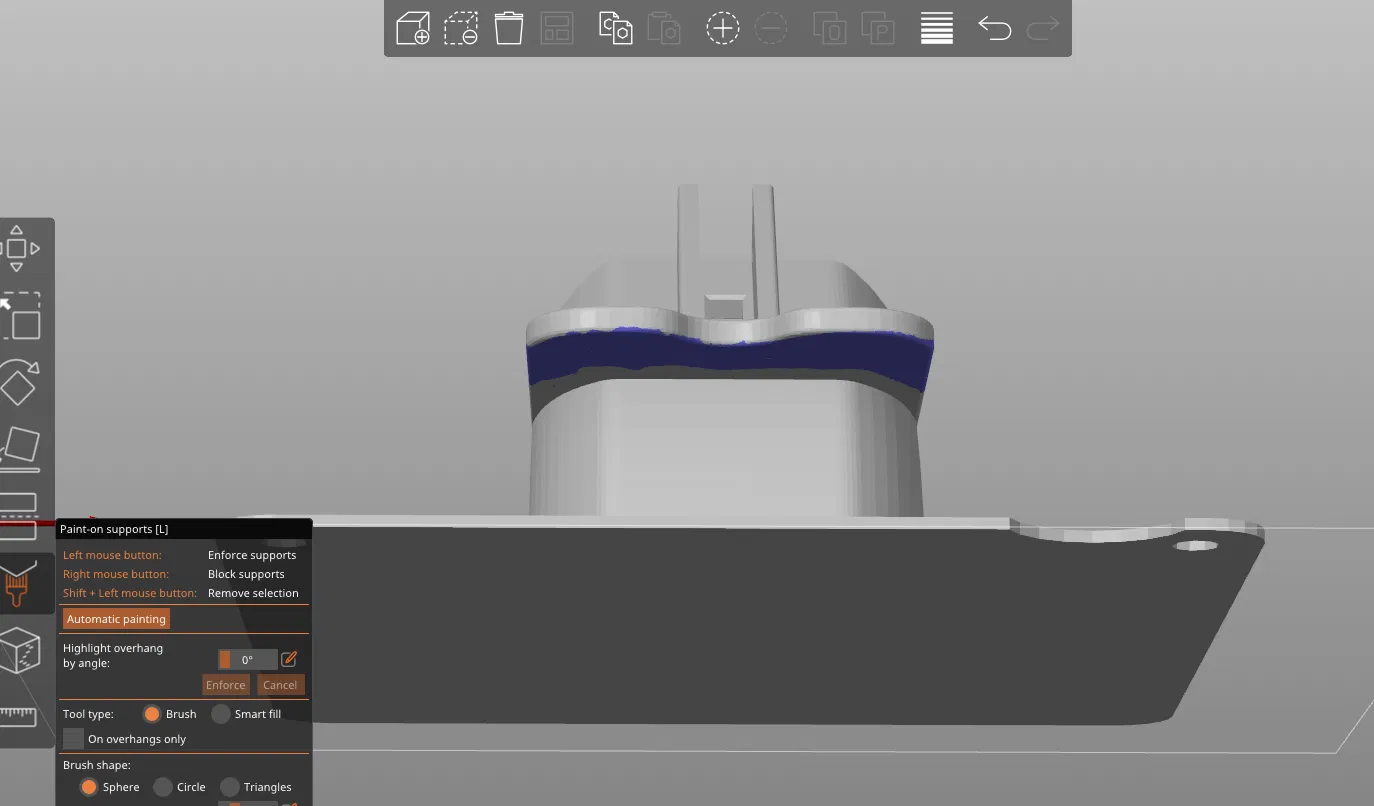Click the edit icon beside overhang angle
The image size is (1374, 806).
(x=289, y=659)
